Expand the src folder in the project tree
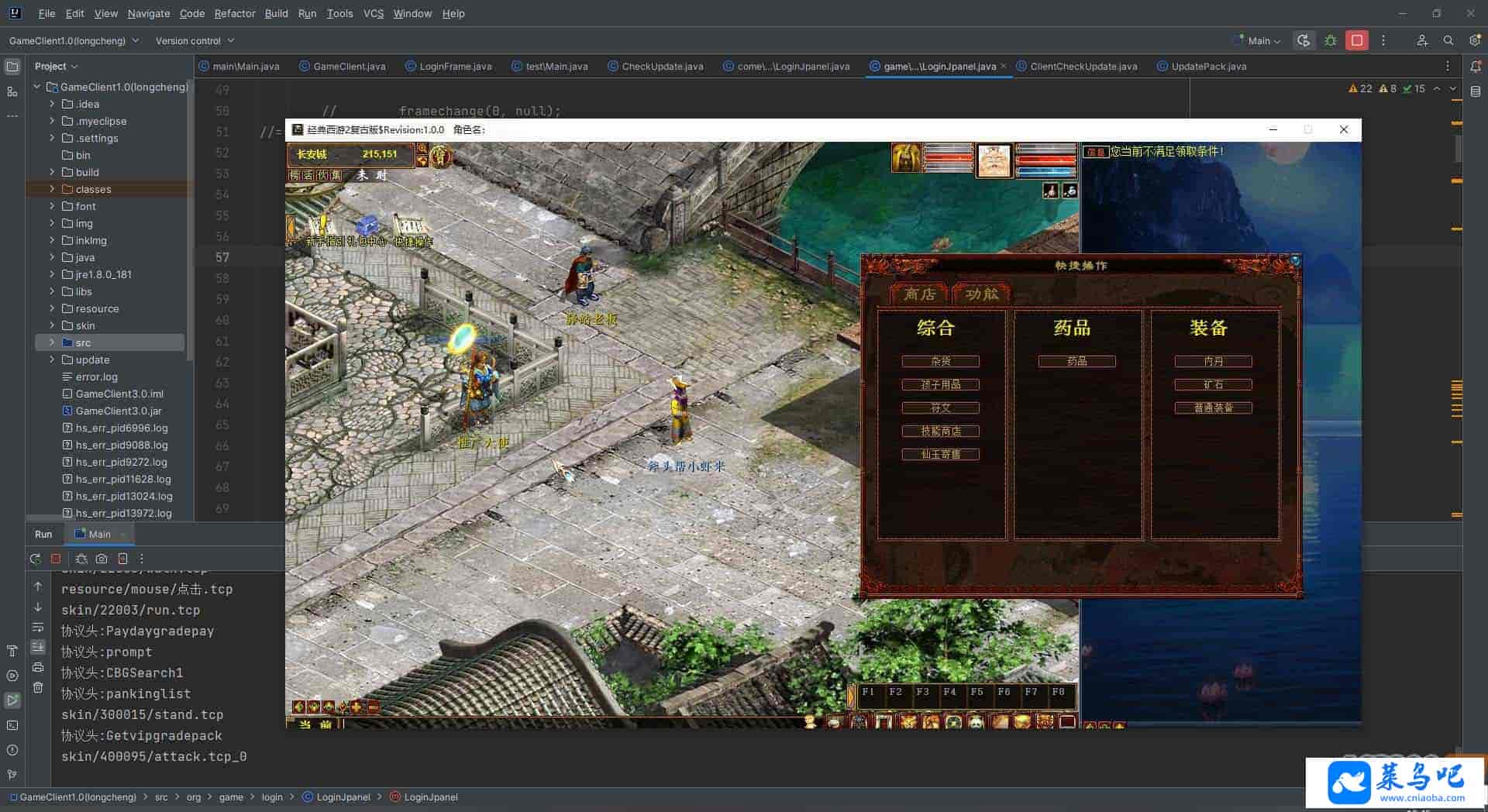 (52, 342)
